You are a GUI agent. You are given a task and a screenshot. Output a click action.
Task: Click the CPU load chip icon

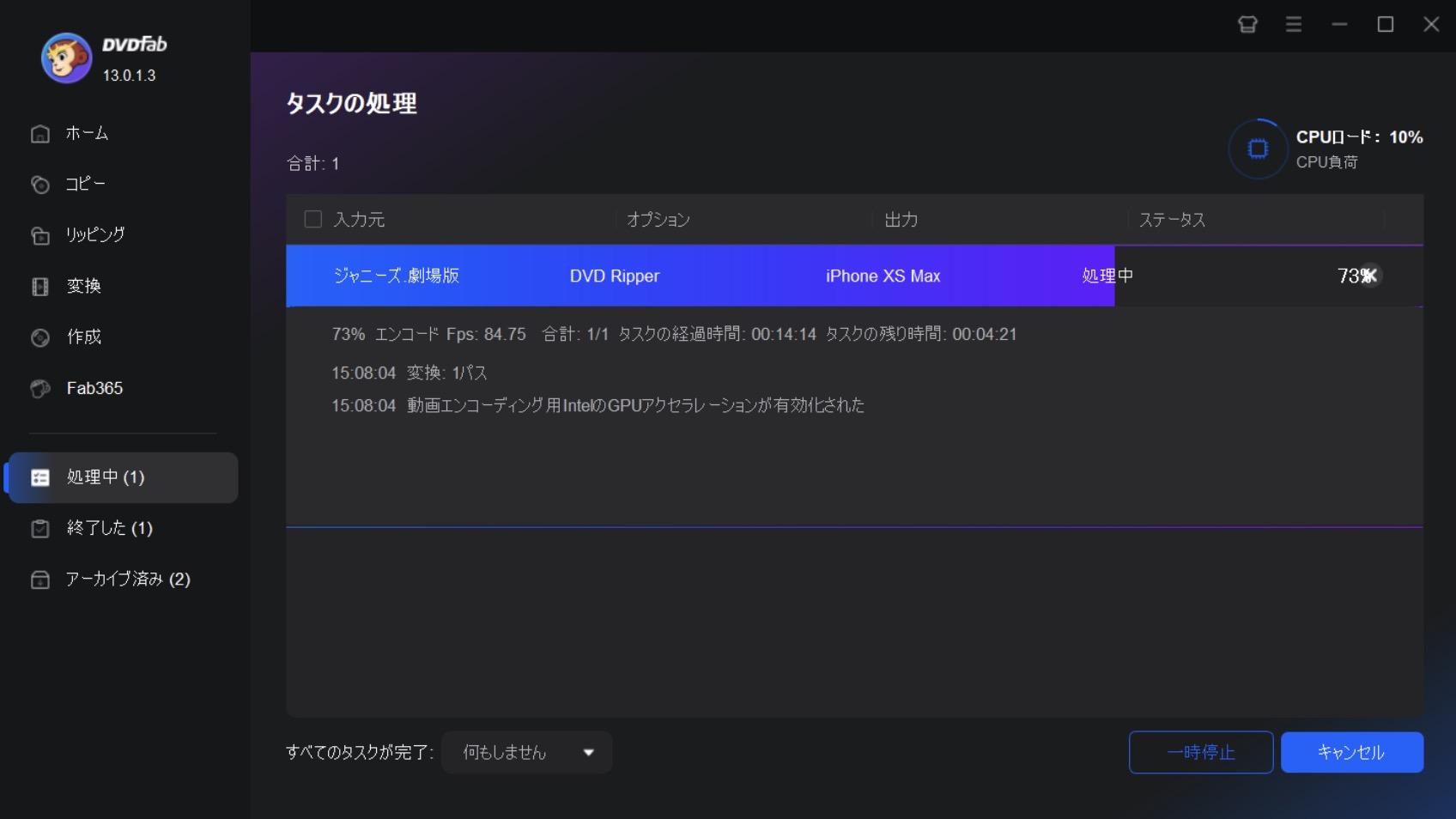point(1258,149)
